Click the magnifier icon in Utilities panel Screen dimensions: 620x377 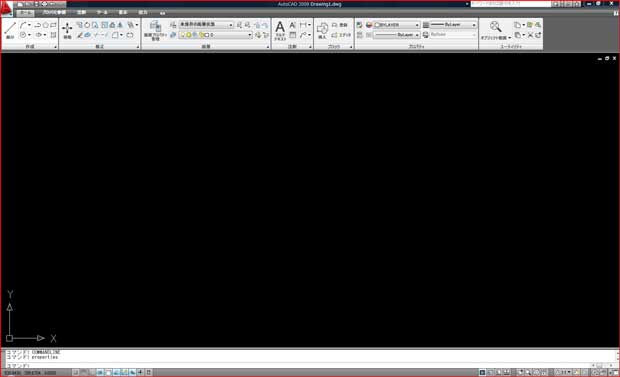[495, 27]
